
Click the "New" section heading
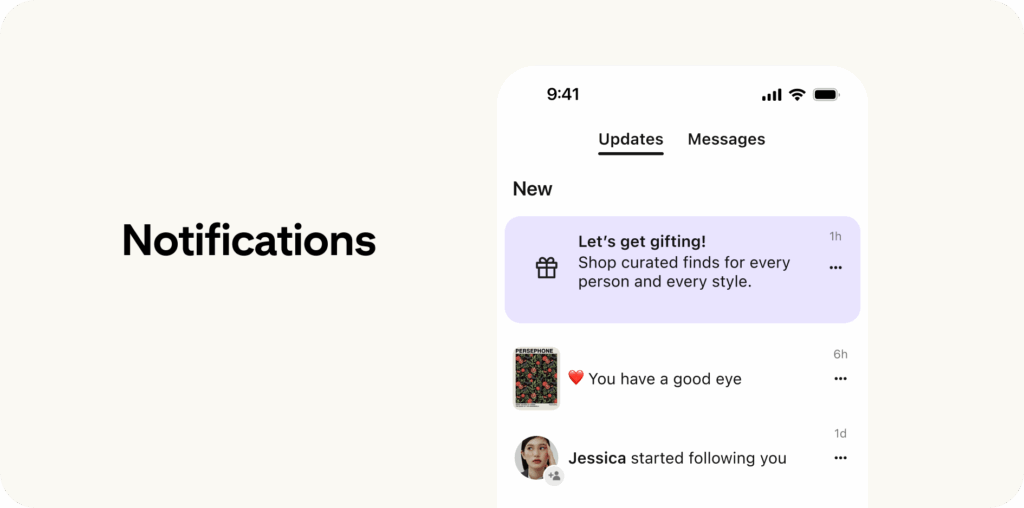tap(532, 189)
